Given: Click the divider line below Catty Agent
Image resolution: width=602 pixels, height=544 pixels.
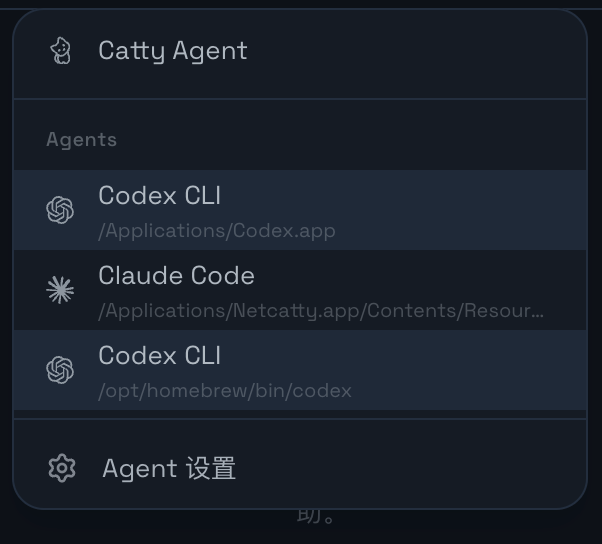Looking at the screenshot, I should 300,99.
